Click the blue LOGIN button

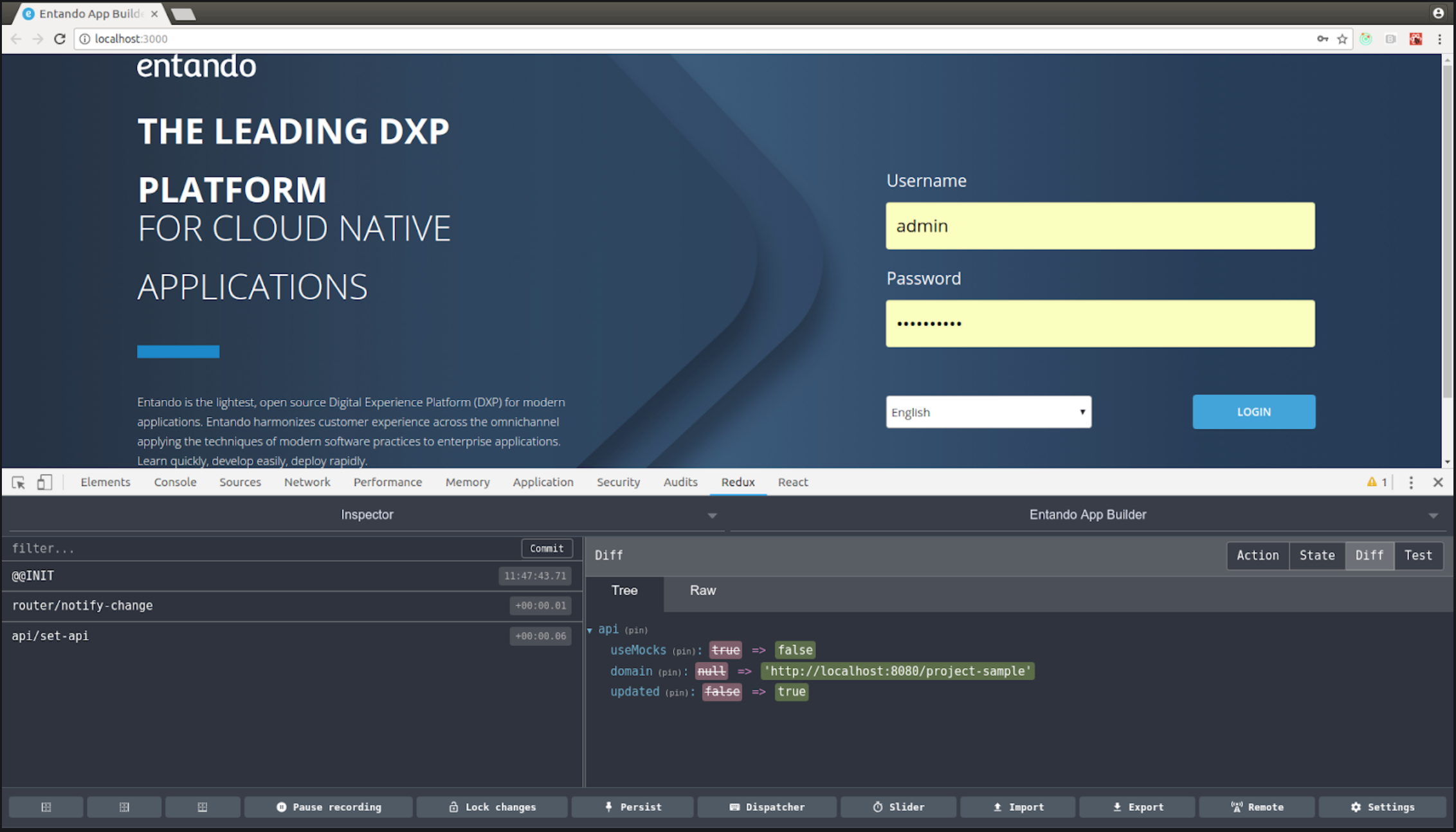(1254, 412)
